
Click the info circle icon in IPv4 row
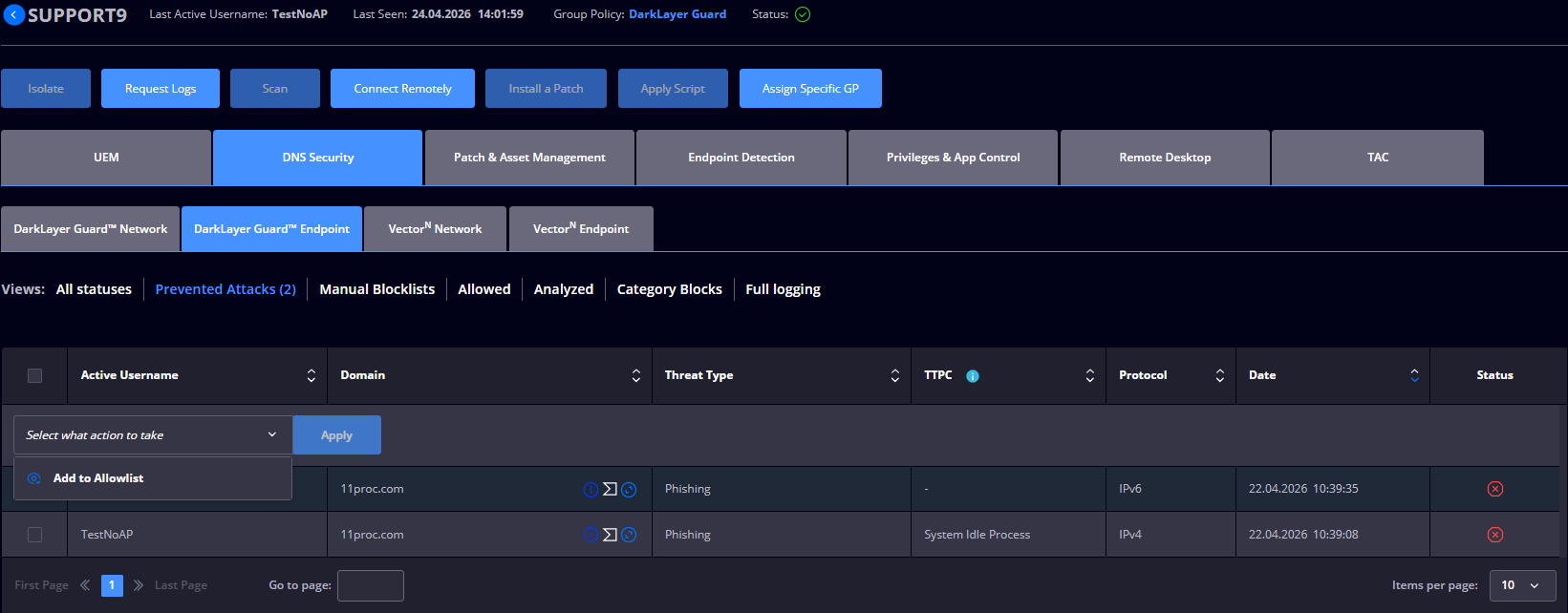coord(591,535)
